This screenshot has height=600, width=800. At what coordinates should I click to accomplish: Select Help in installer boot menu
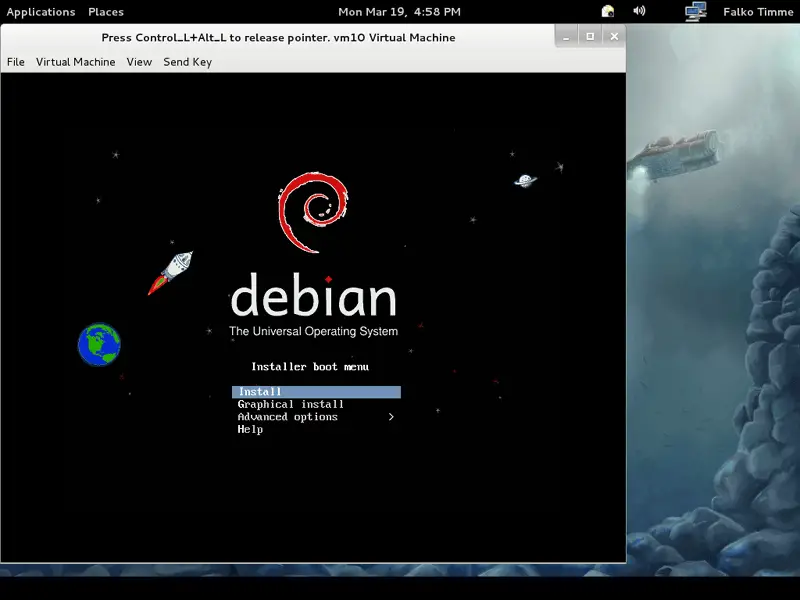[250, 430]
